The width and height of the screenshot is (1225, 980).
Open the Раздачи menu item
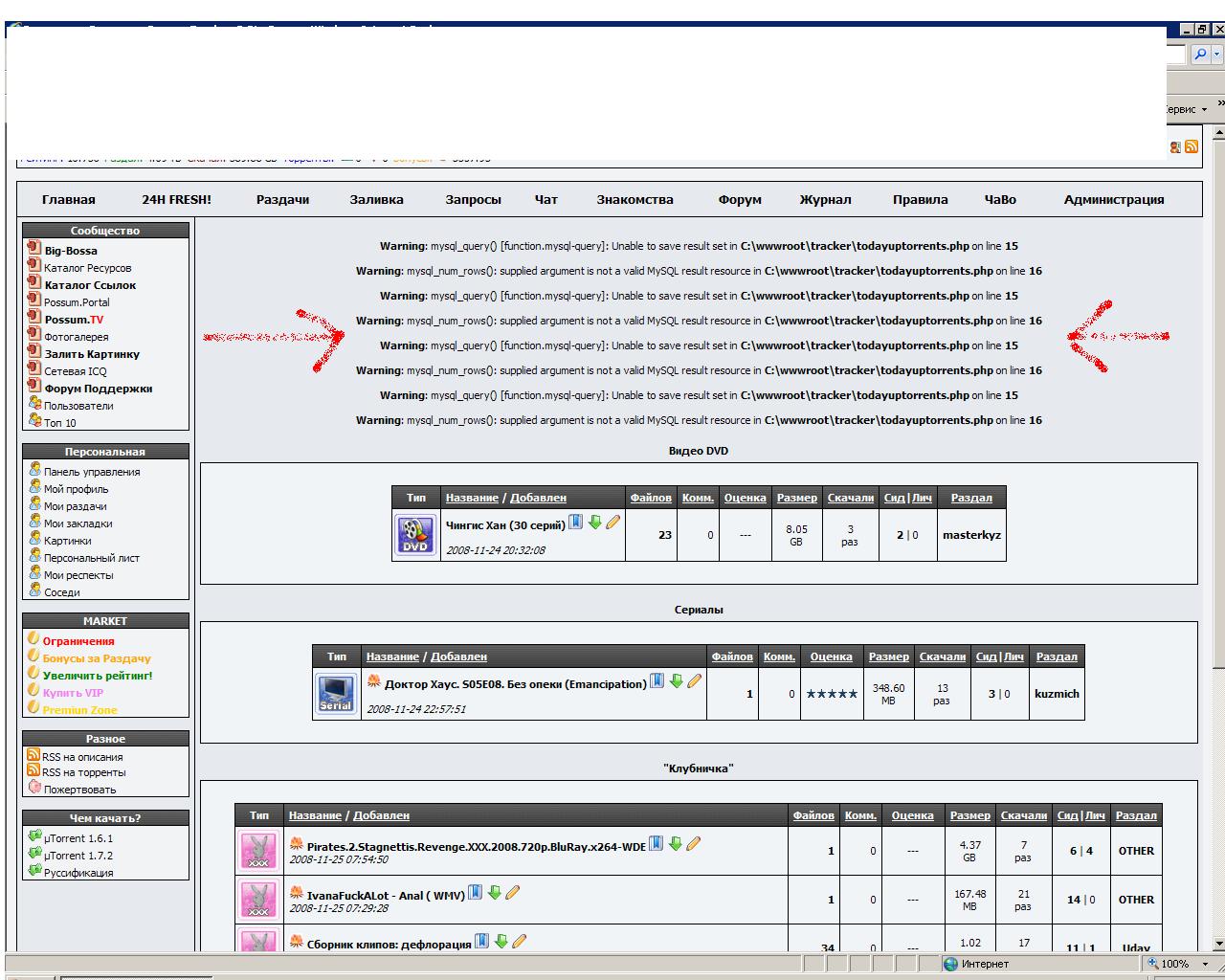pos(282,199)
